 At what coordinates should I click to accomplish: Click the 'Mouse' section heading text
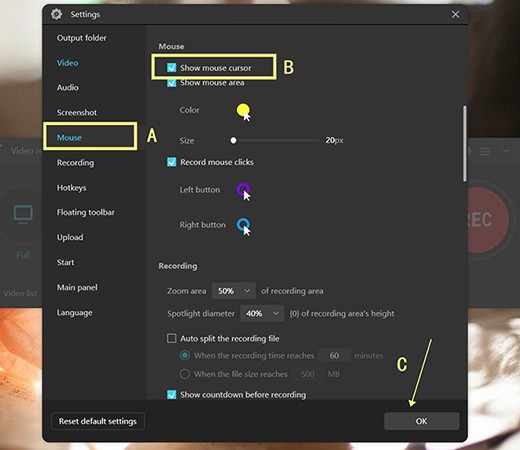point(171,46)
